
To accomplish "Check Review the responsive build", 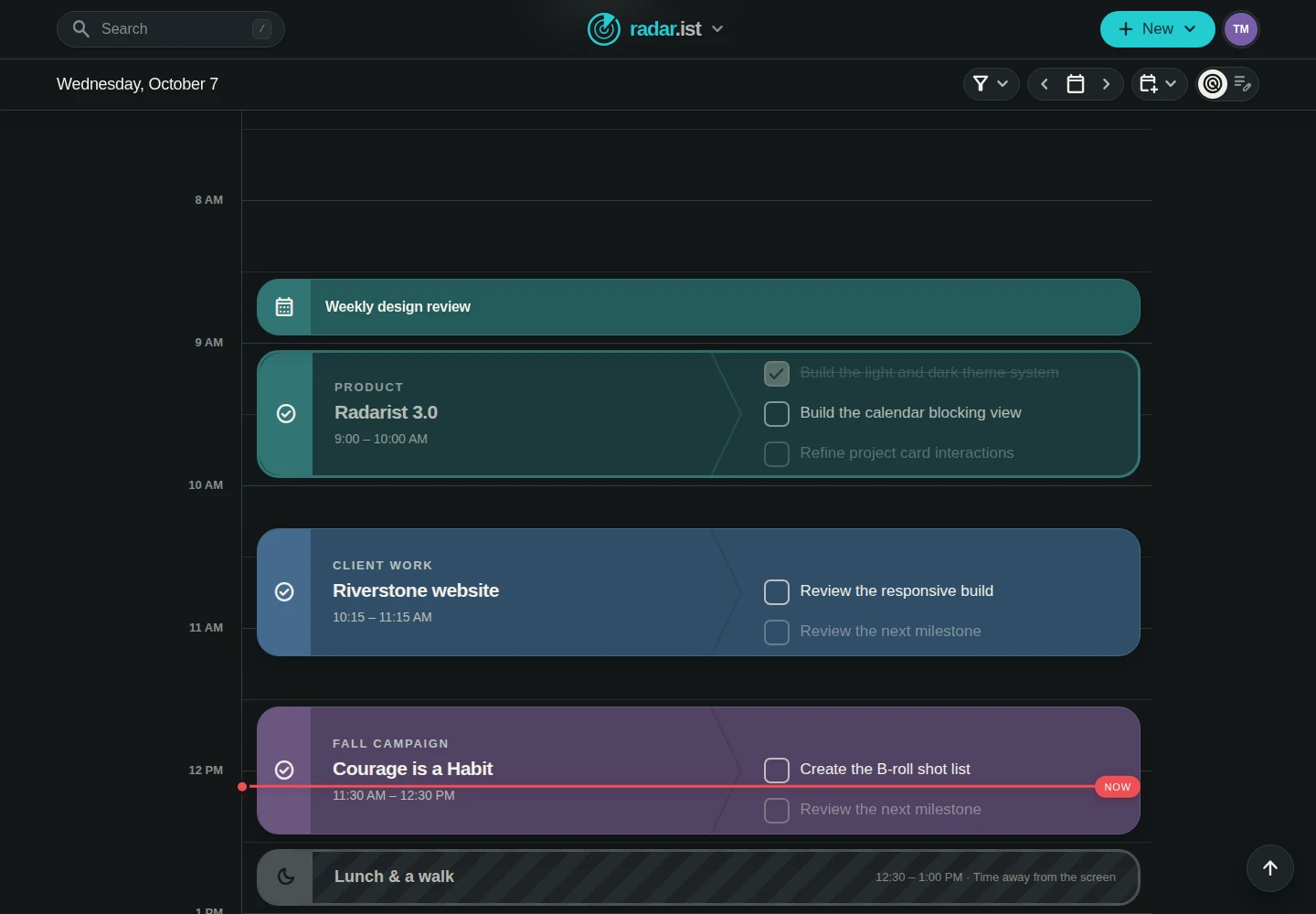I will pyautogui.click(x=777, y=592).
